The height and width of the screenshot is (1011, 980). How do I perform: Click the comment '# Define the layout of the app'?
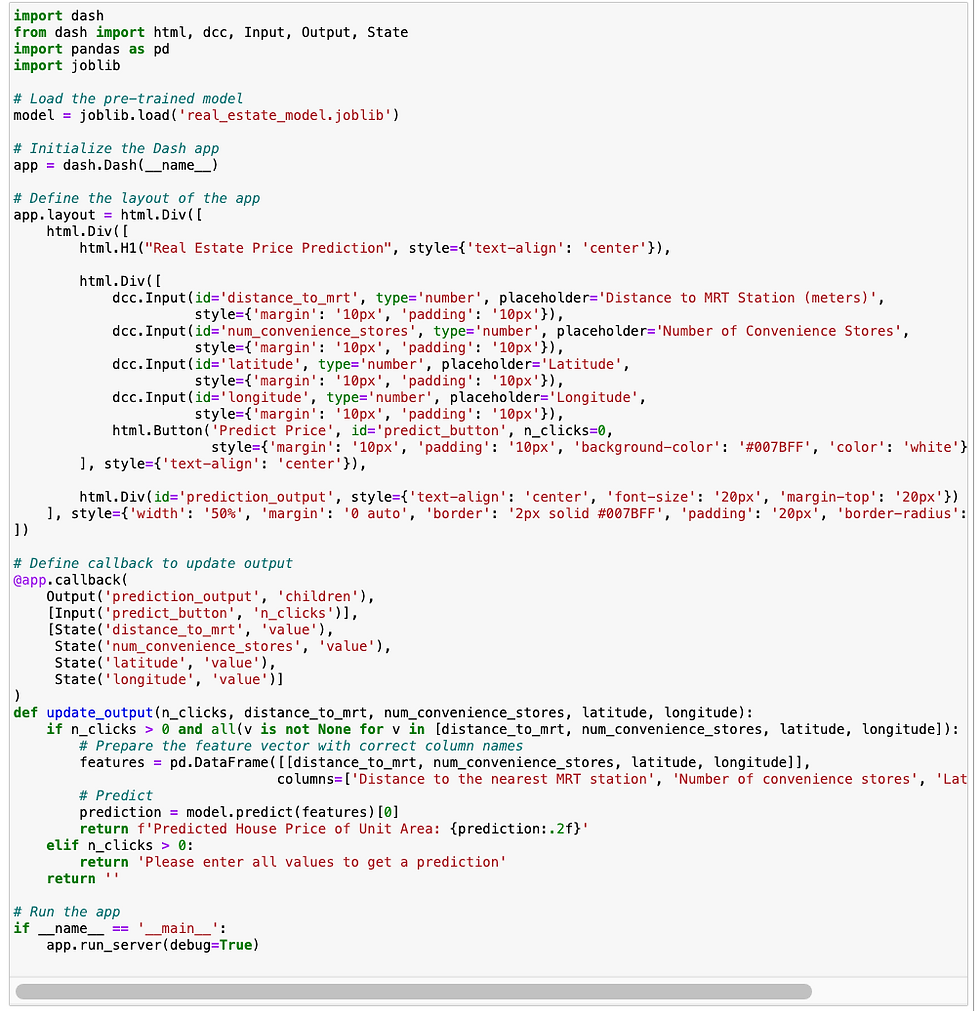[x=137, y=198]
